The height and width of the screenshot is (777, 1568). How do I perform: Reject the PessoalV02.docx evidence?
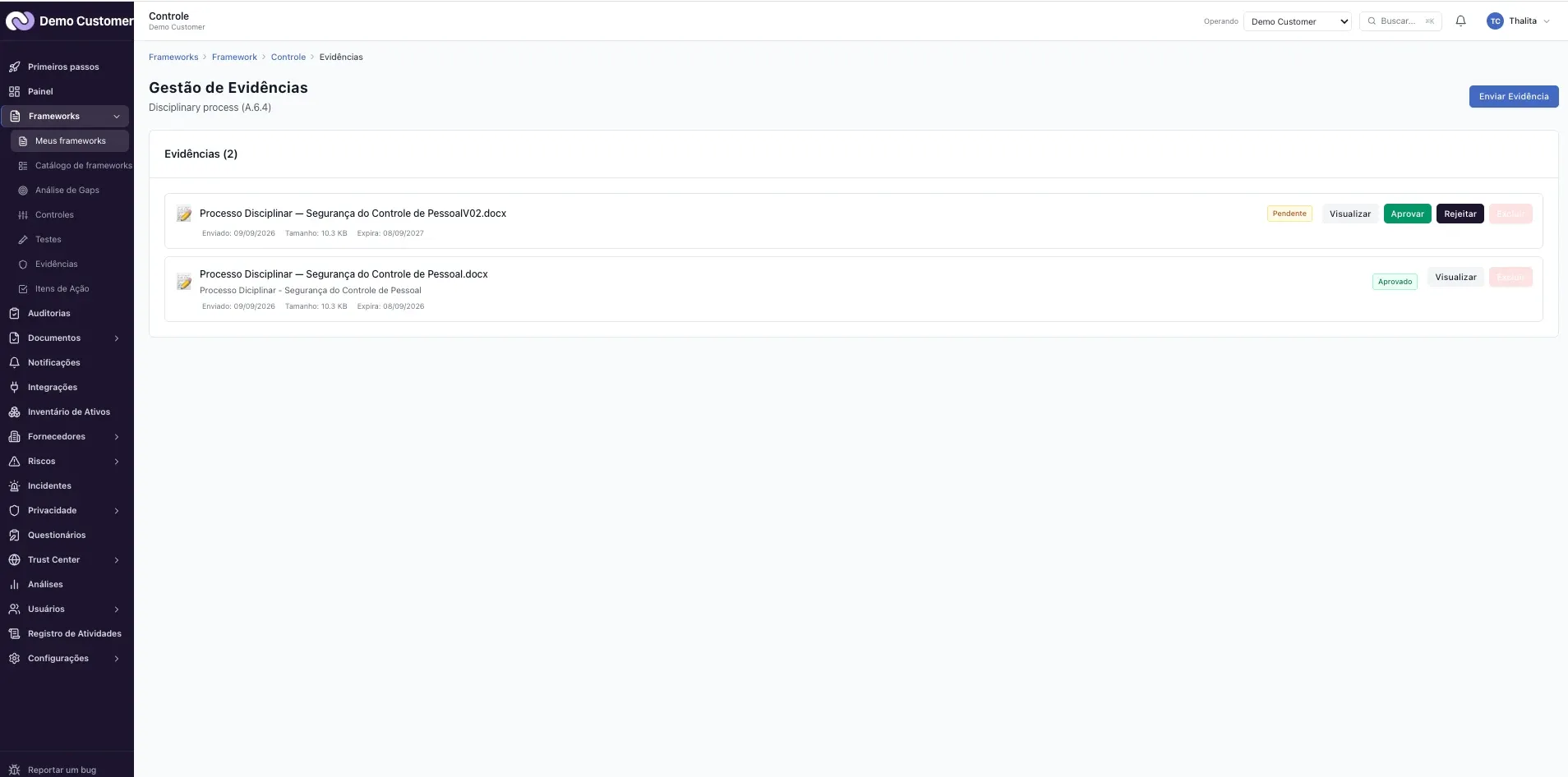tap(1460, 214)
